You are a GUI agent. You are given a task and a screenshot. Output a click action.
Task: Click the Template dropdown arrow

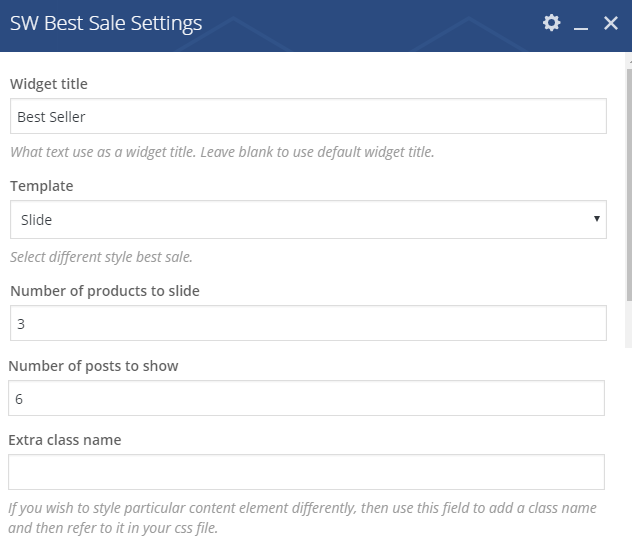(597, 218)
